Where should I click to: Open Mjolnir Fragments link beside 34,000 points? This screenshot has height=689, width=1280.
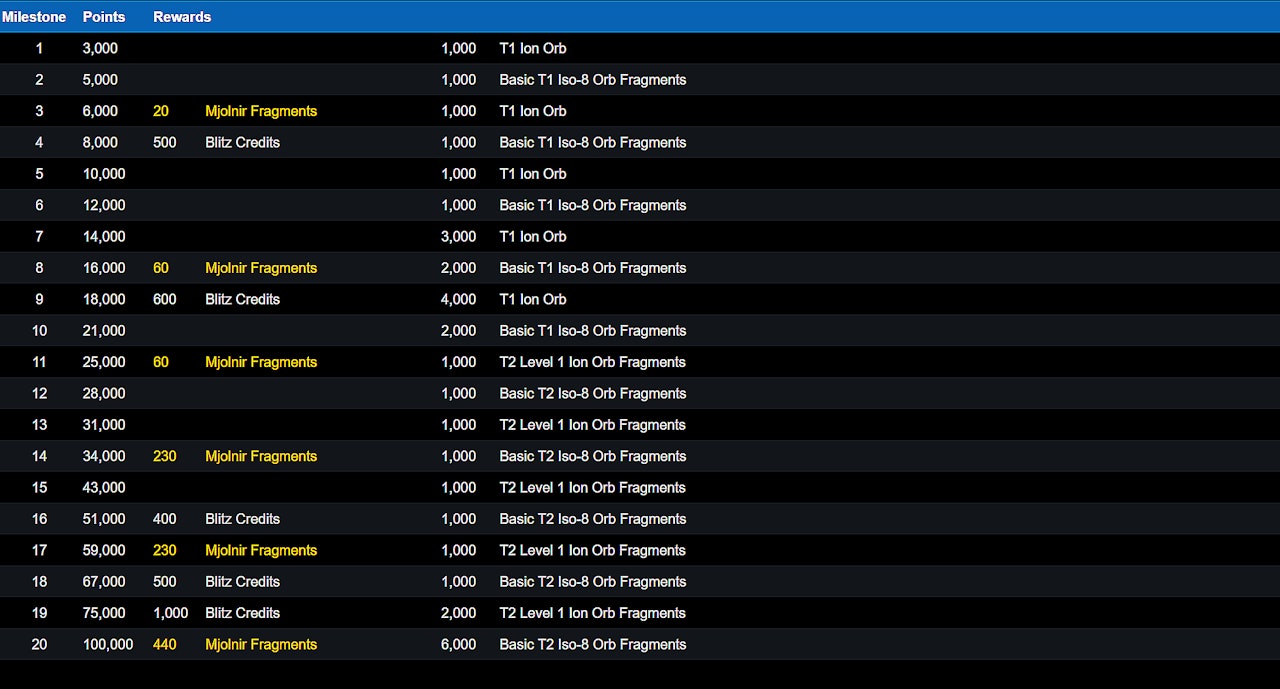tap(261, 456)
